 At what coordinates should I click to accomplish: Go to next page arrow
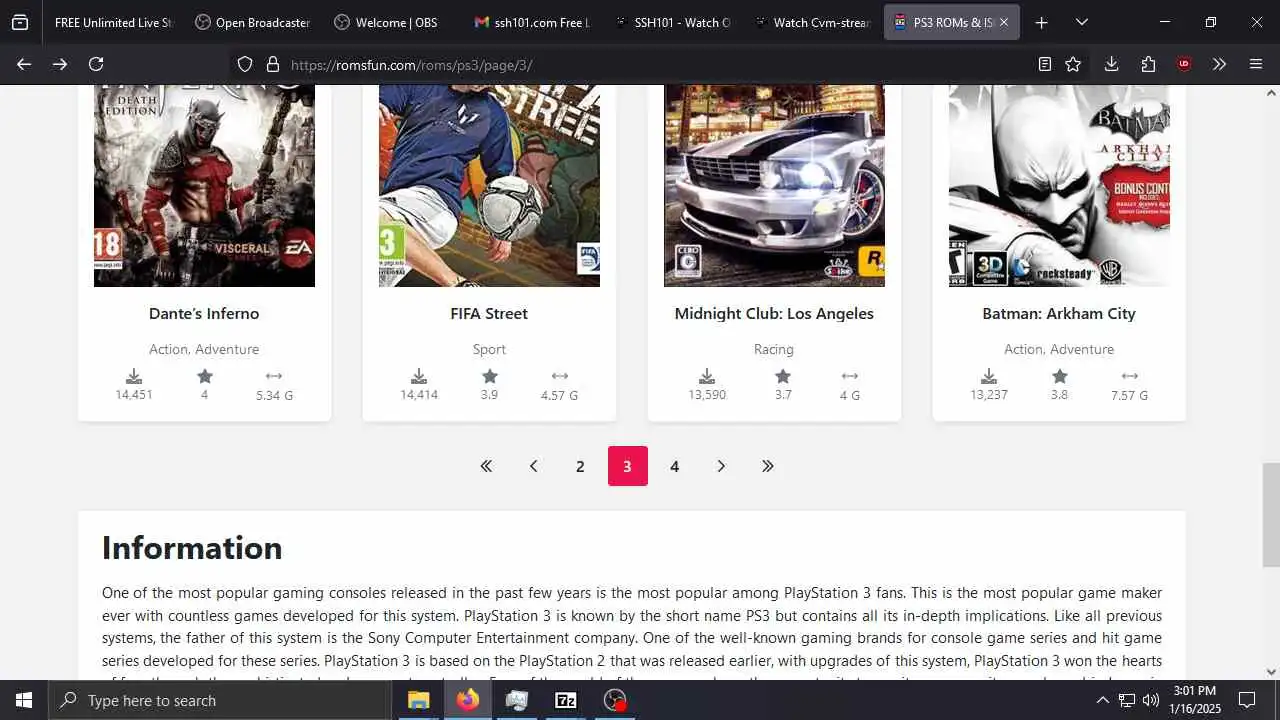pos(721,466)
